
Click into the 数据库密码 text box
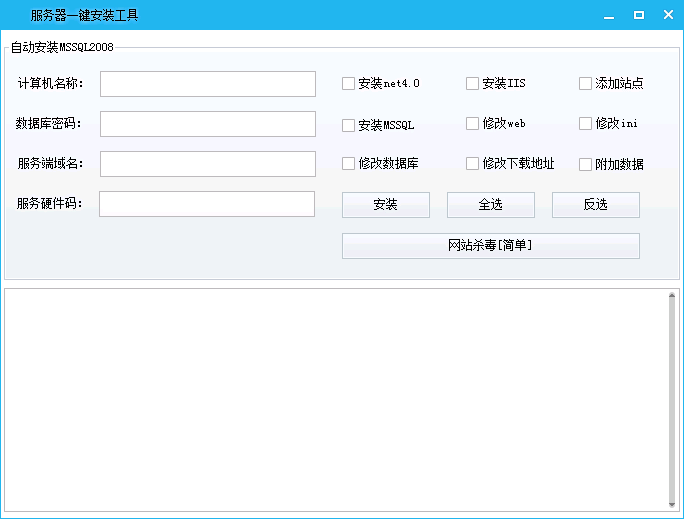[207, 124]
